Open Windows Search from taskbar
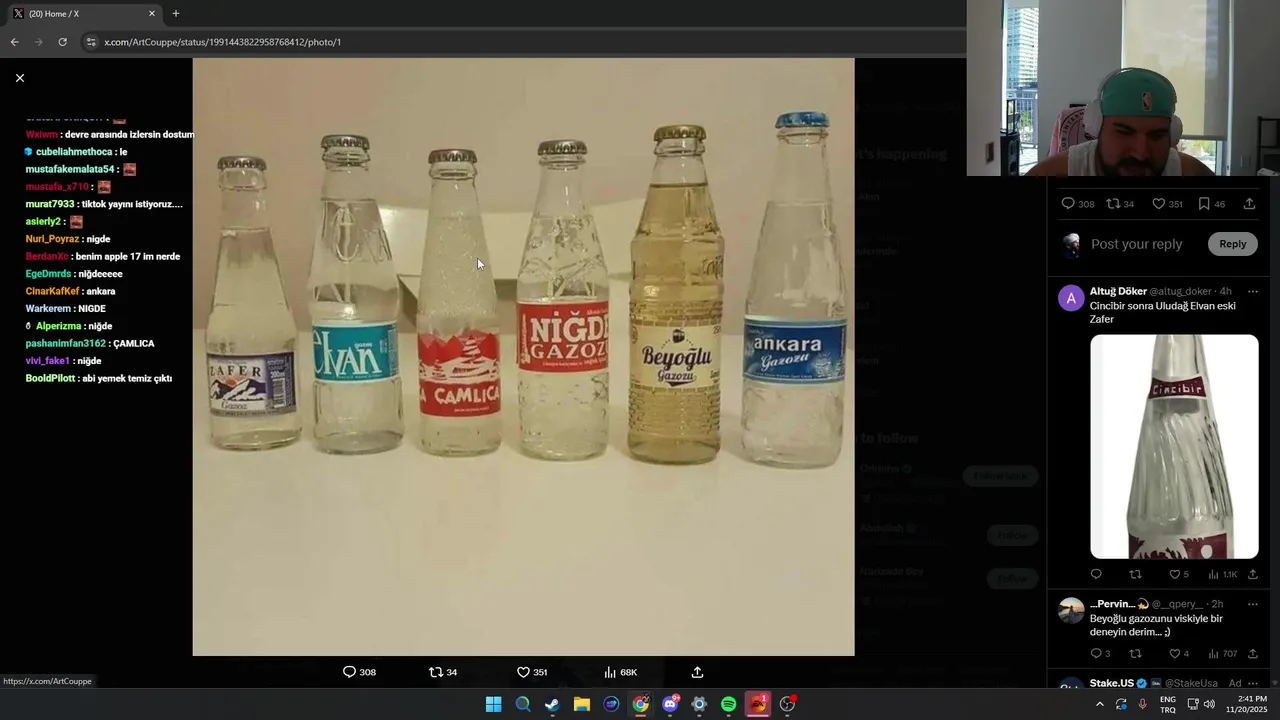 [523, 704]
